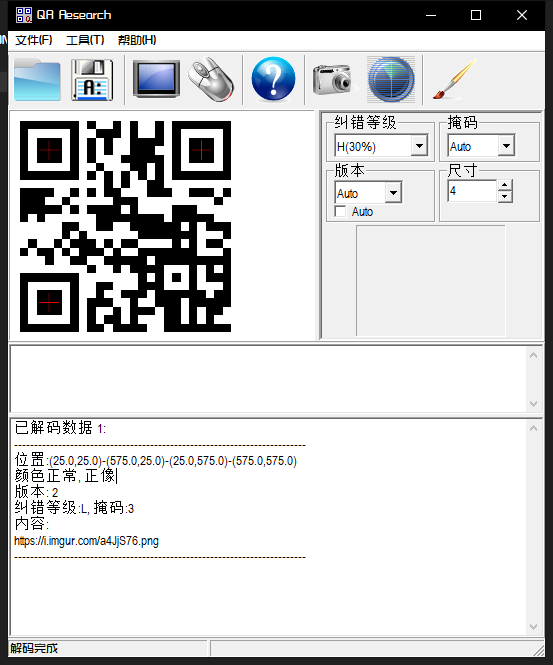Click the 位置 coordinates line
This screenshot has width=553, height=665.
coord(156,460)
